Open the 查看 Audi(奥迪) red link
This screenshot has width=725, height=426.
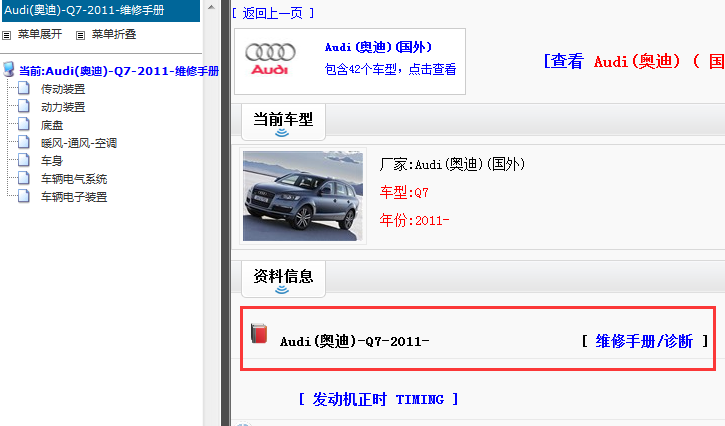634,61
